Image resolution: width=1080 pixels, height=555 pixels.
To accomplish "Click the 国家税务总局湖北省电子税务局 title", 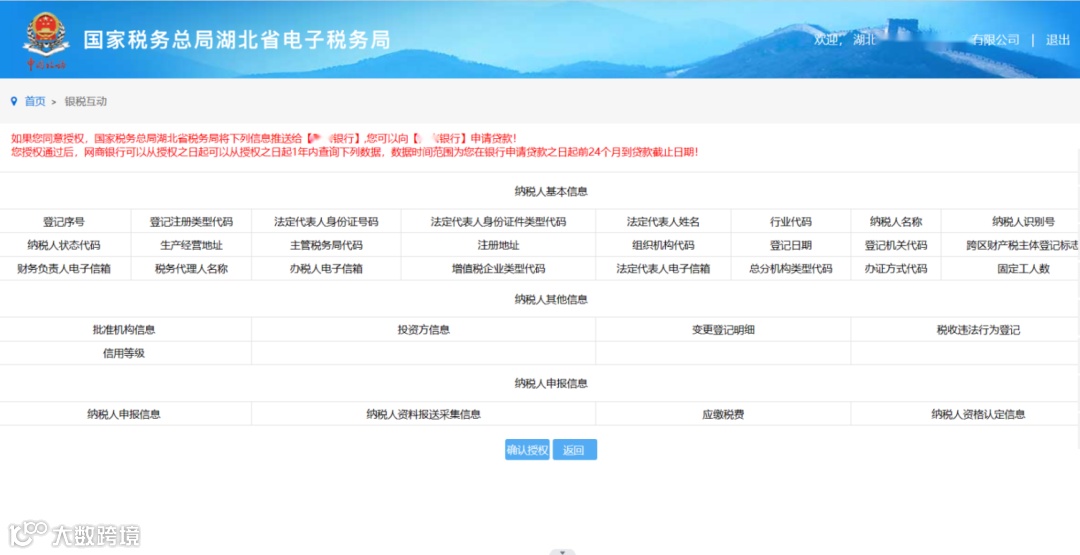I will 237,40.
